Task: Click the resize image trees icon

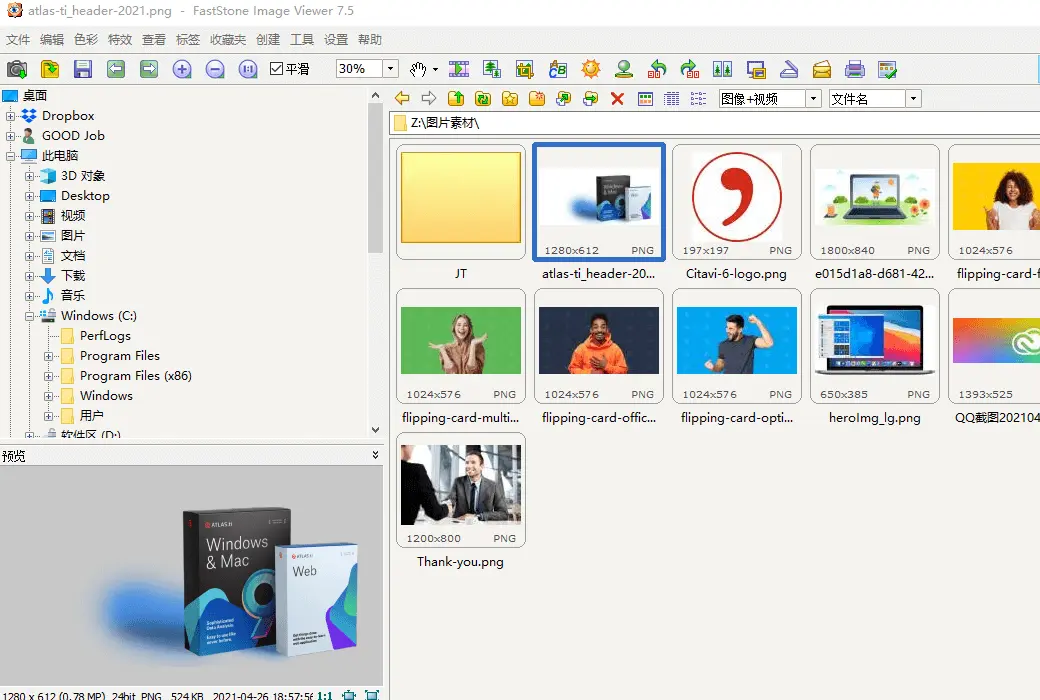Action: [x=491, y=69]
